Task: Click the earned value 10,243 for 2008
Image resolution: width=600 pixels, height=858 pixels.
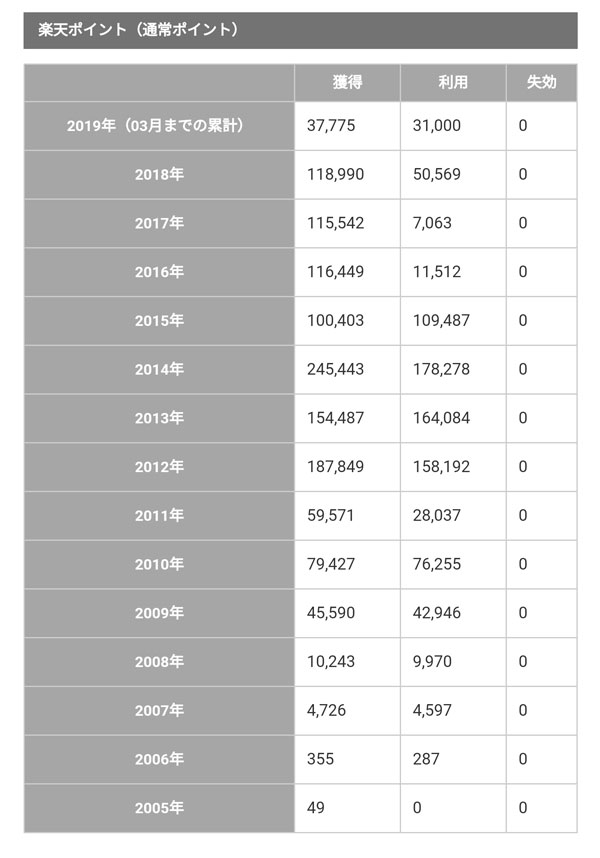Action: 330,662
